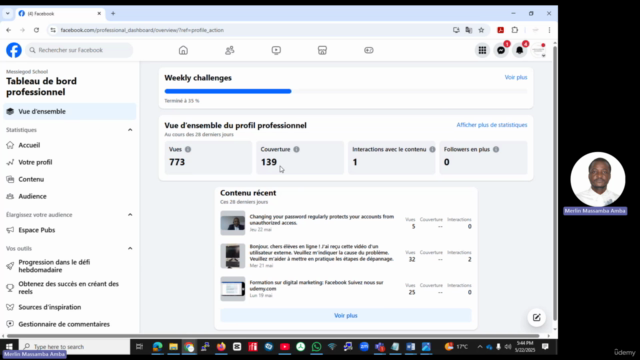The width and height of the screenshot is (640, 360).
Task: Open Contenu in the sidebar
Action: 31,180
